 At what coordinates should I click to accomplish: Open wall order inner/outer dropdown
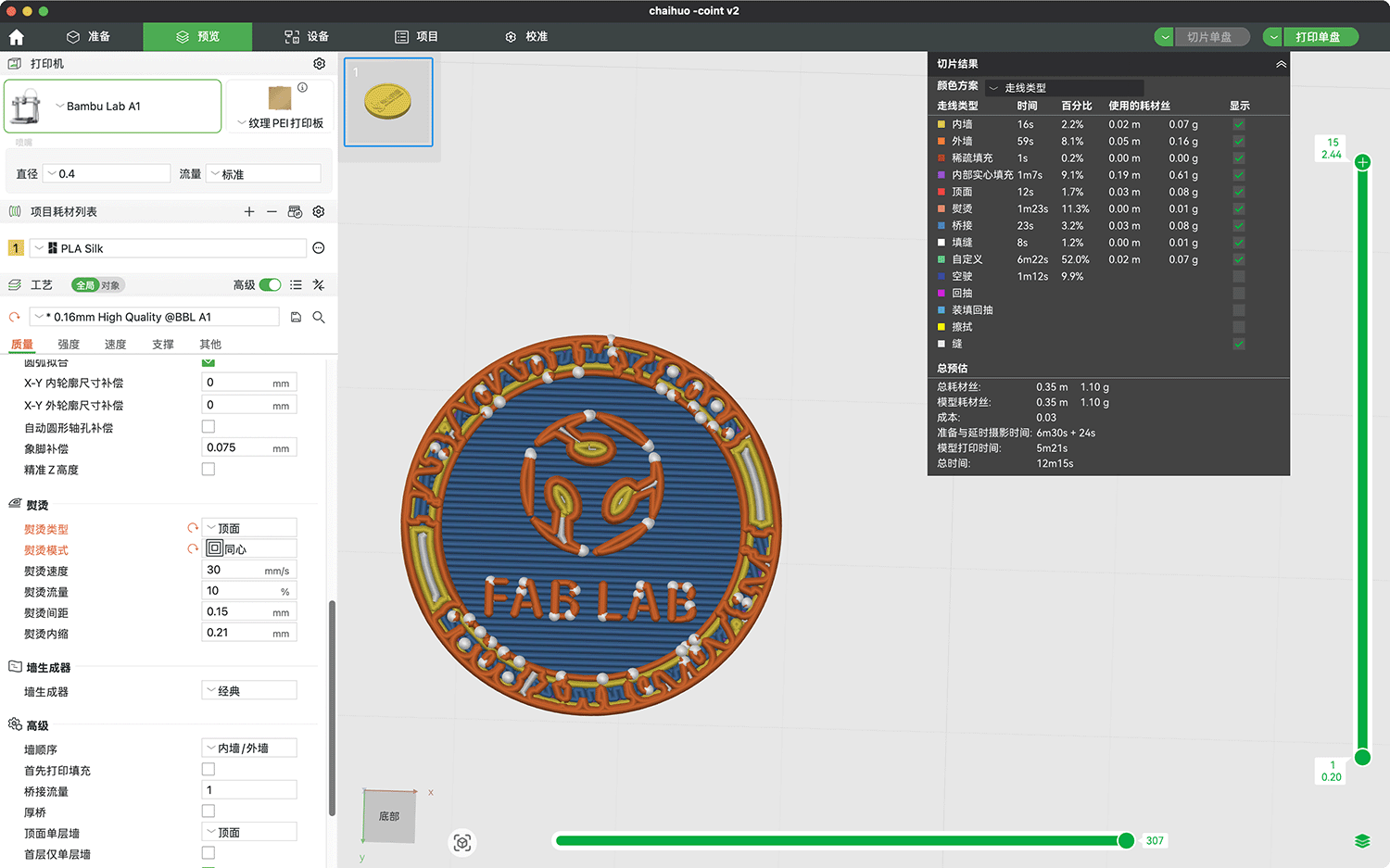pos(250,748)
